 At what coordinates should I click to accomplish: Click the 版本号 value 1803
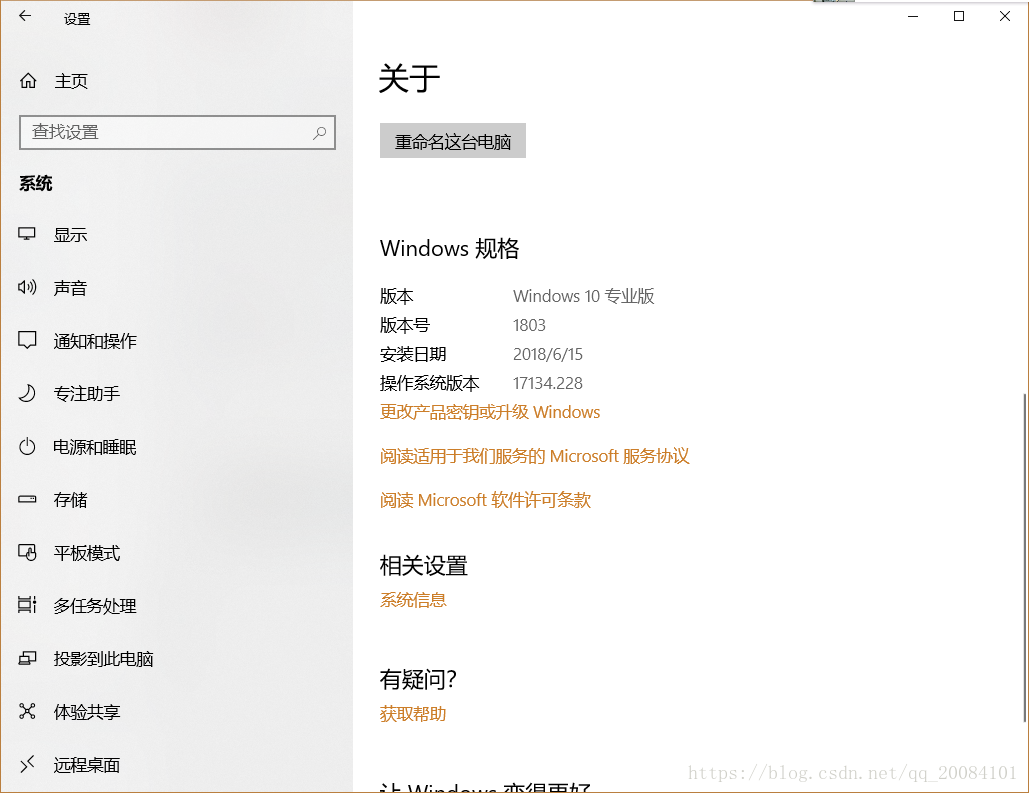tap(529, 325)
